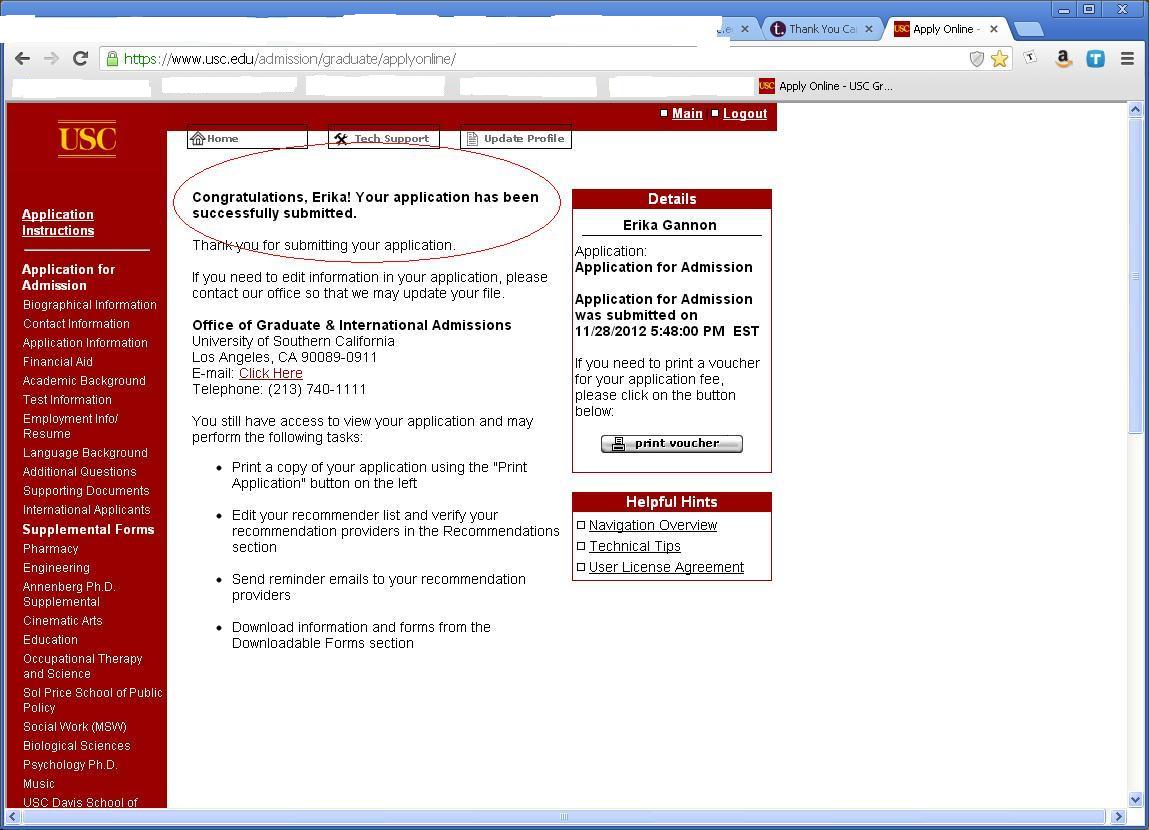Click the blue T extension icon

pos(1095,59)
